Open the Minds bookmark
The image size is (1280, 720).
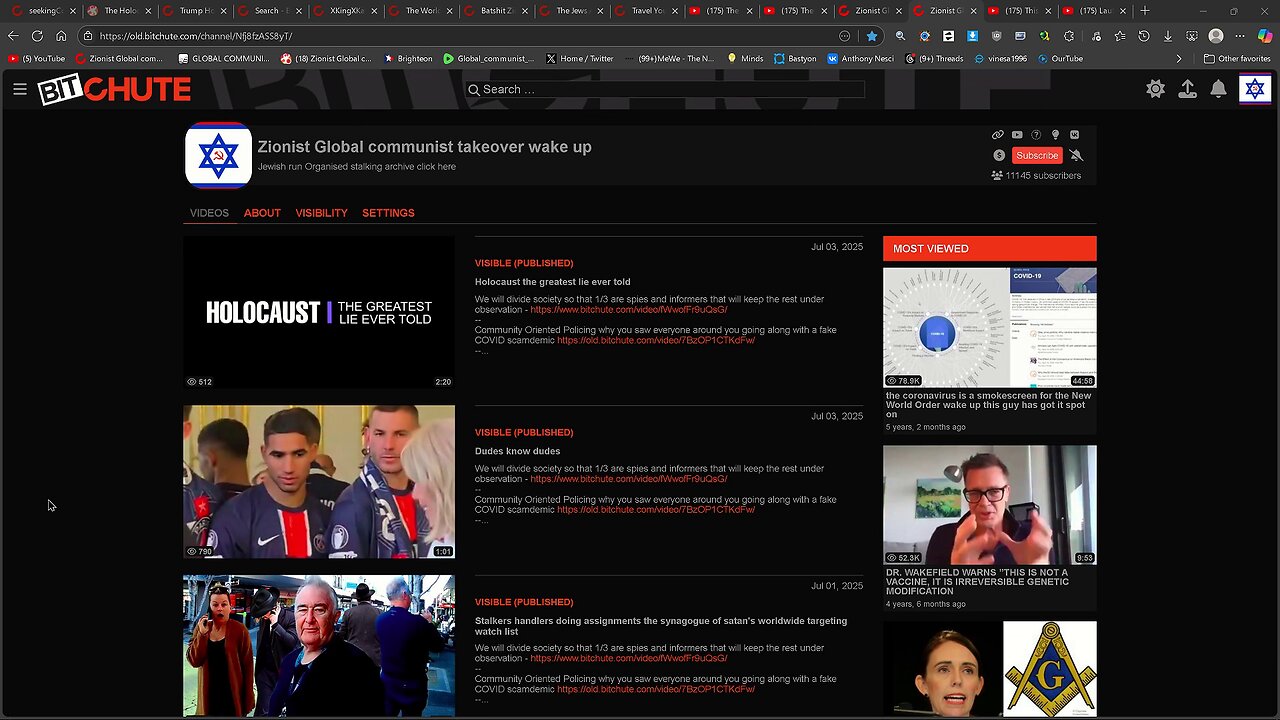(x=745, y=59)
